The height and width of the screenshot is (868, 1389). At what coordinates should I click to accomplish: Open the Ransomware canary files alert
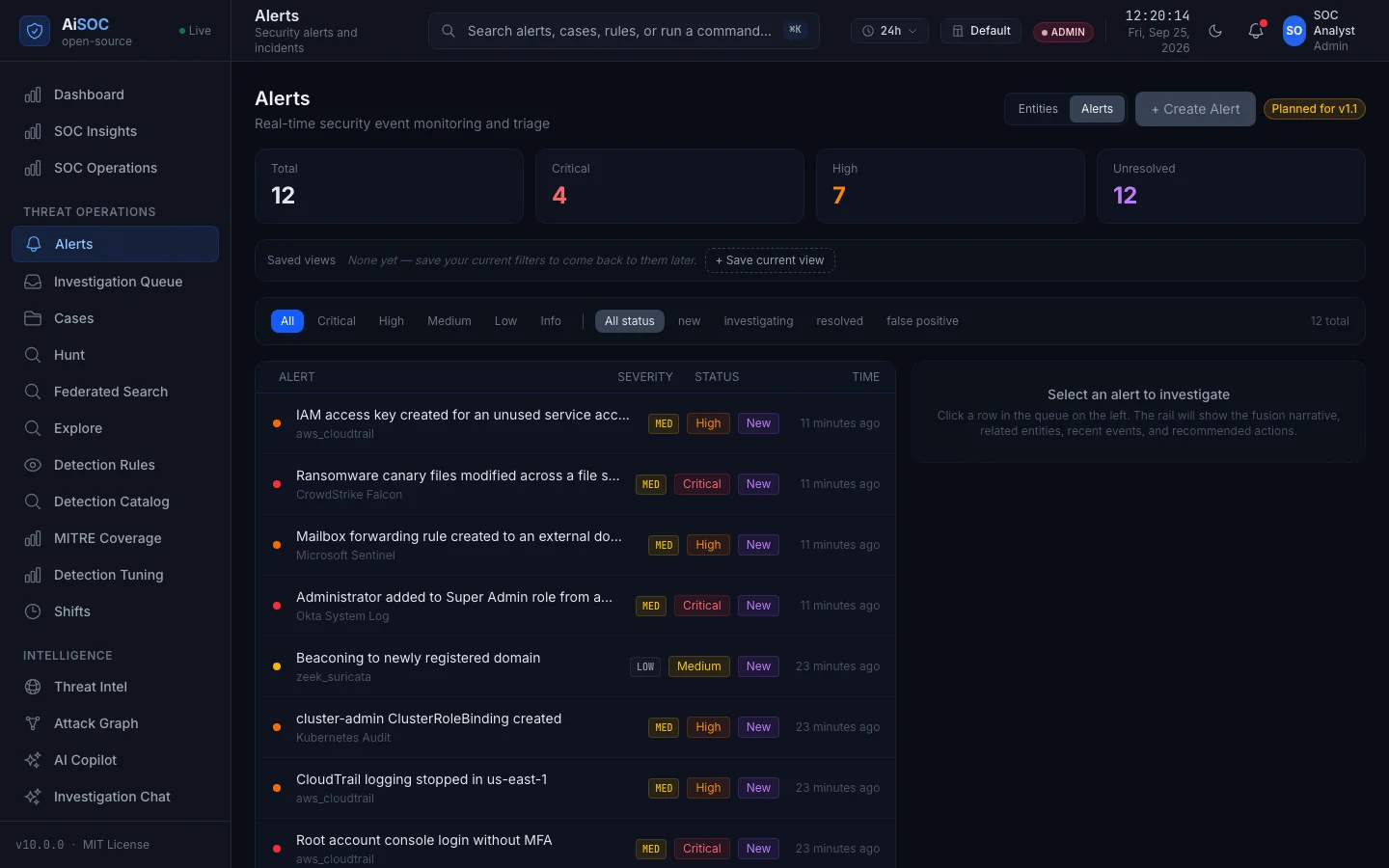tap(575, 484)
